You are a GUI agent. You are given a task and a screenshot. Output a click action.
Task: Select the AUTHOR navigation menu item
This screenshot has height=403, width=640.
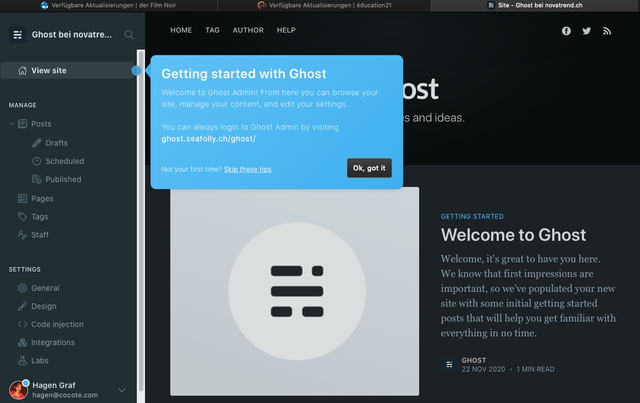tap(248, 31)
